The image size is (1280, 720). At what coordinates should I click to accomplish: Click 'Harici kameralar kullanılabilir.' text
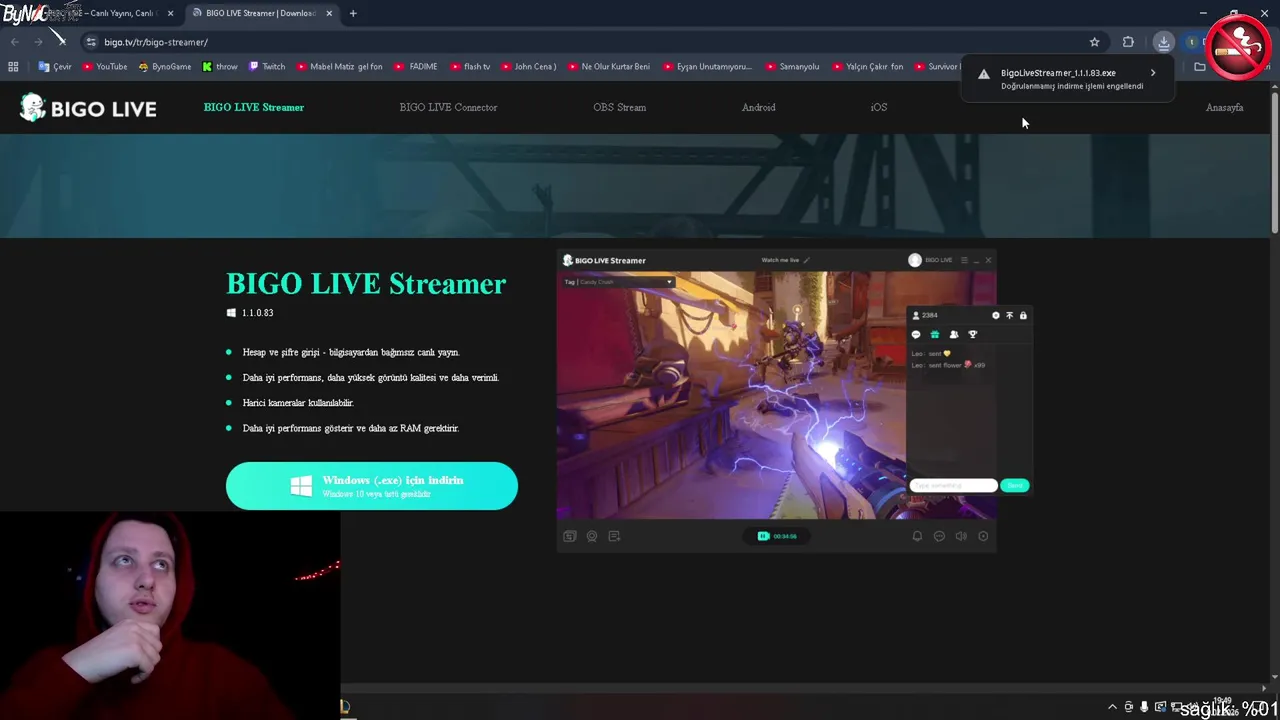[x=298, y=402]
